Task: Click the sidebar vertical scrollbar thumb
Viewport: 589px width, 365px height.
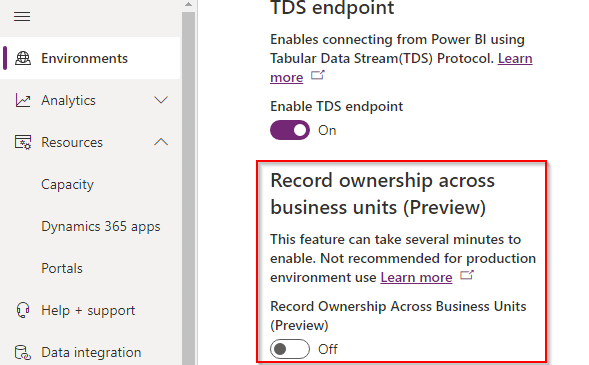Action: (x=189, y=188)
